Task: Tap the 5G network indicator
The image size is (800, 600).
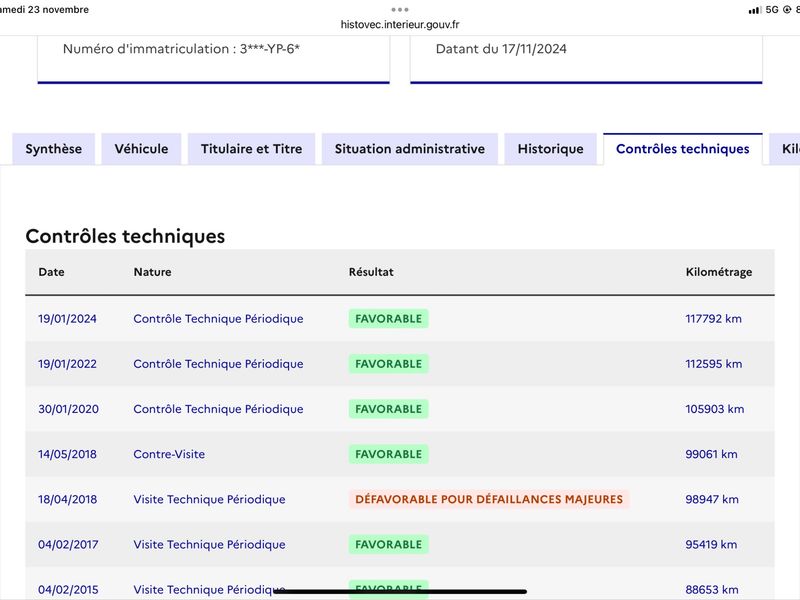Action: click(x=772, y=10)
